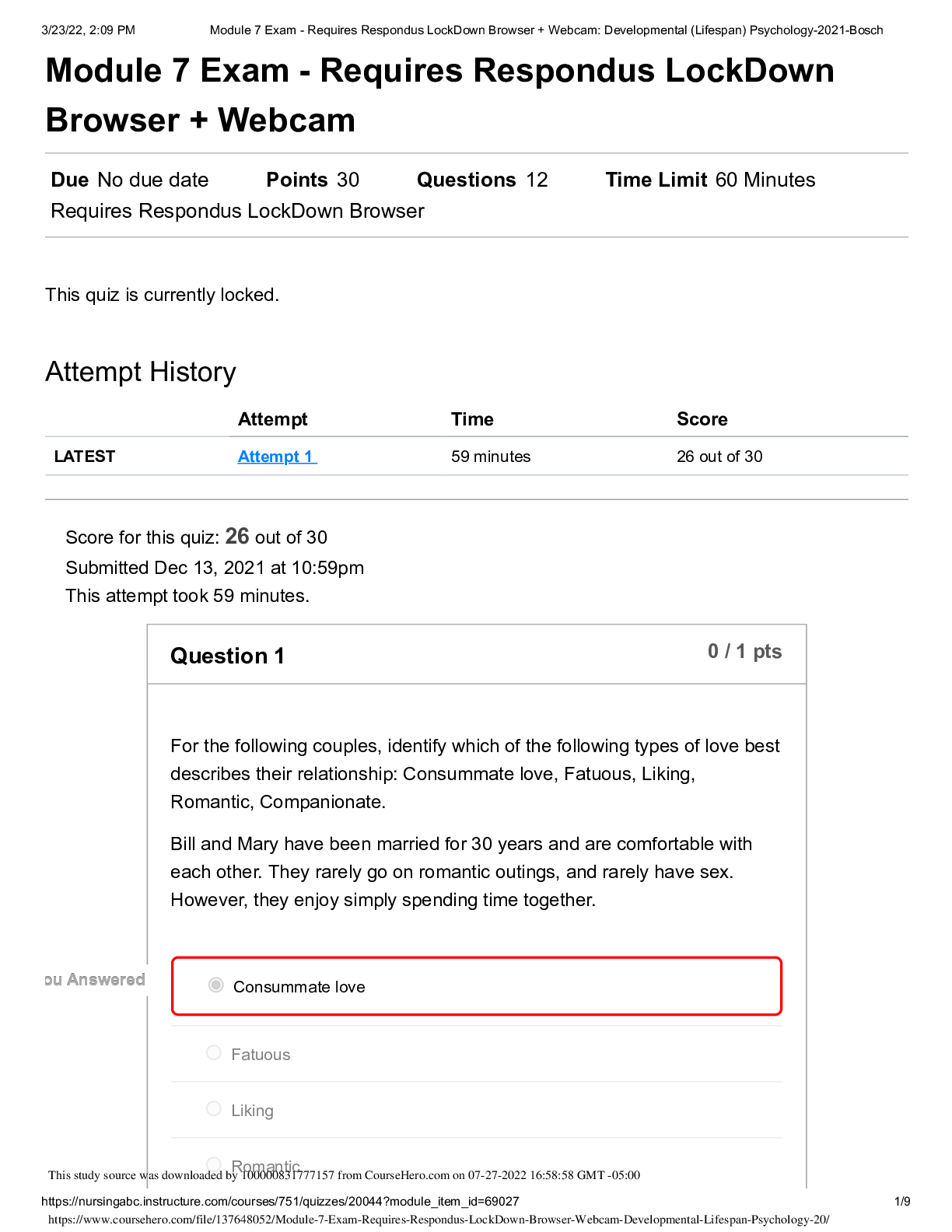Click the You Answered label
This screenshot has width=952, height=1232.
tap(95, 980)
